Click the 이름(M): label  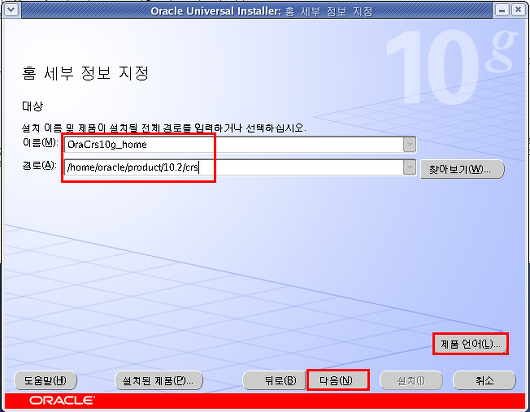point(40,143)
